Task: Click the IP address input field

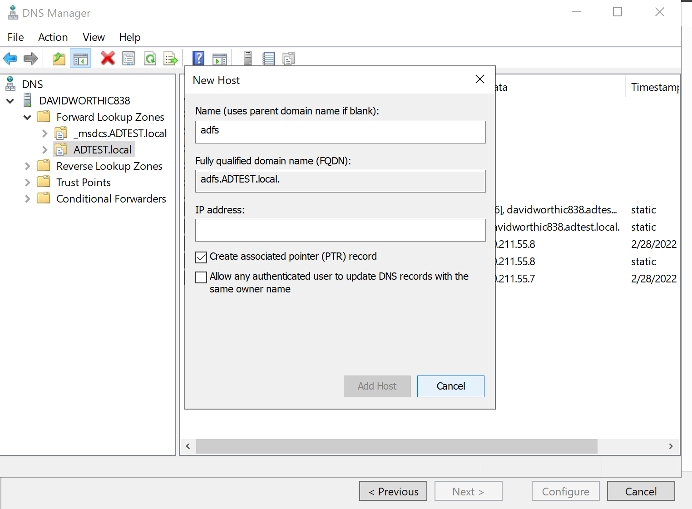Action: (339, 230)
